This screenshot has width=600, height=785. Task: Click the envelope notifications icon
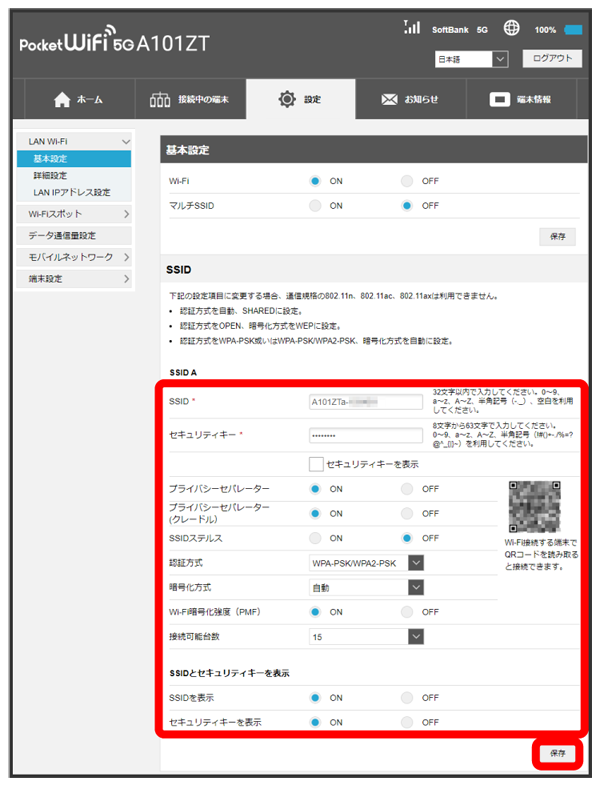point(389,100)
